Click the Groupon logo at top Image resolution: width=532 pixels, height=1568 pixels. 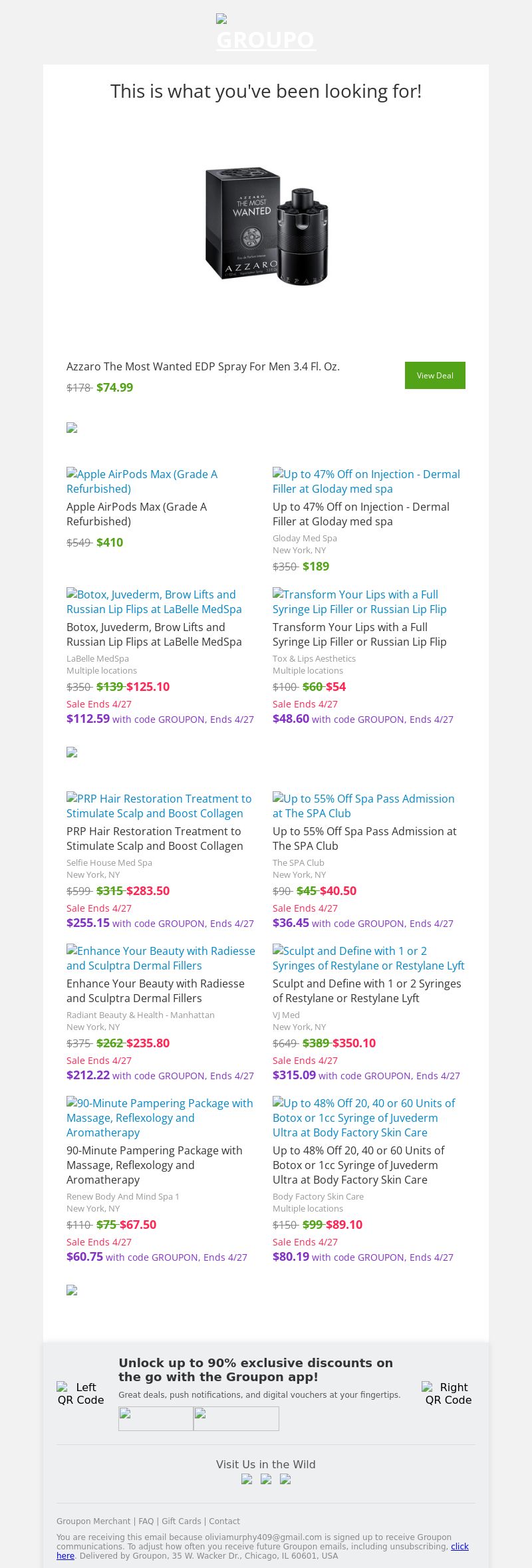pos(266,35)
